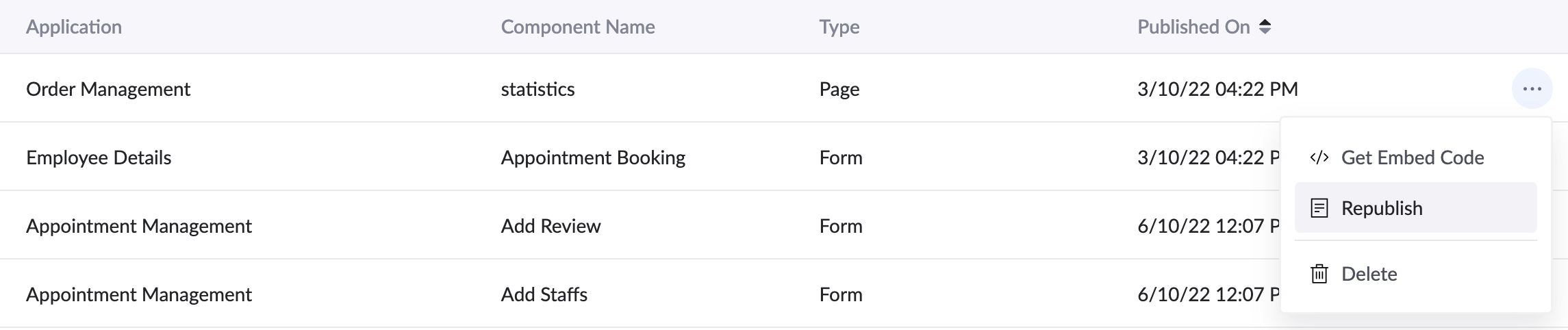Click the Type column header
Screen dimensions: 1568x330
pyautogui.click(x=839, y=27)
